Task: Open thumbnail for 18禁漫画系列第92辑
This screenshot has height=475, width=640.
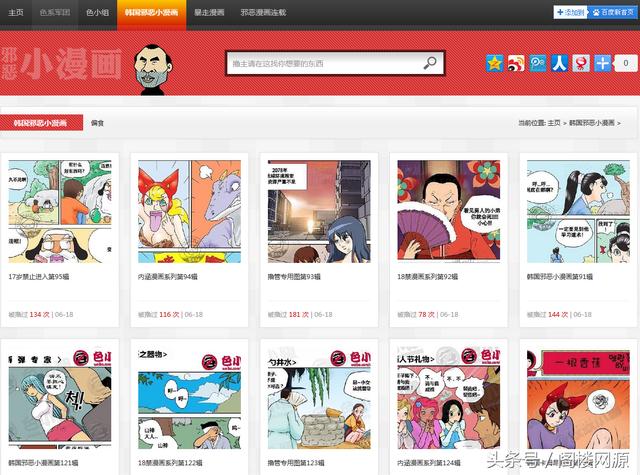Action: tap(449, 211)
